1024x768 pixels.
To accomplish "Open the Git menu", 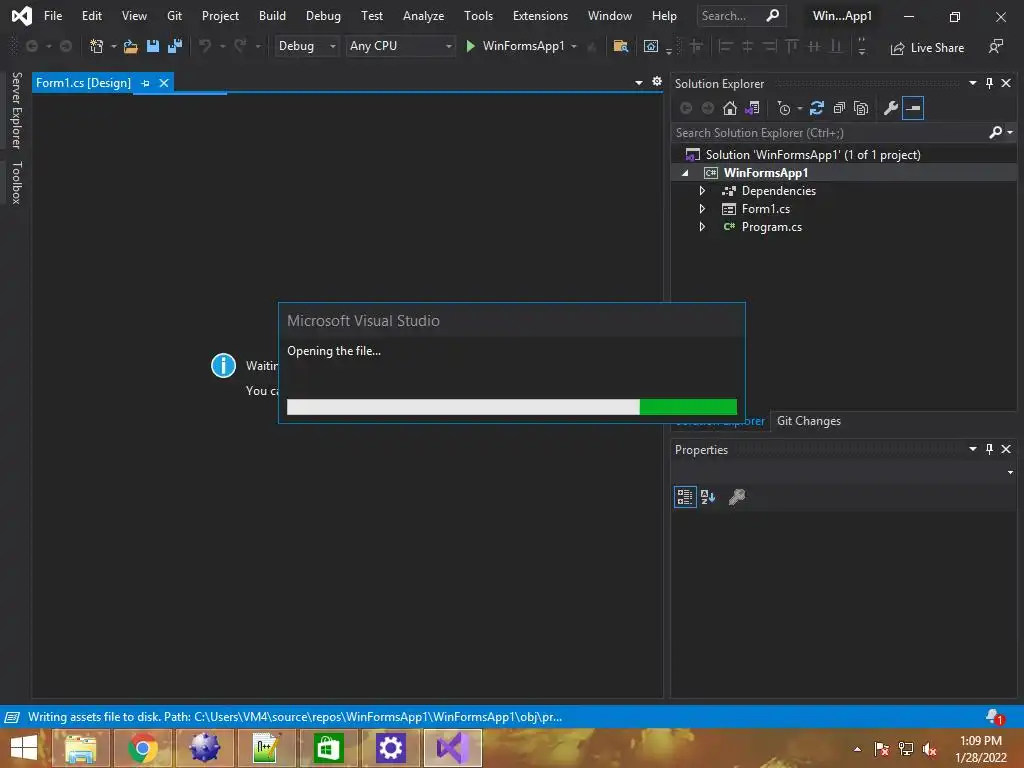I will pos(174,16).
